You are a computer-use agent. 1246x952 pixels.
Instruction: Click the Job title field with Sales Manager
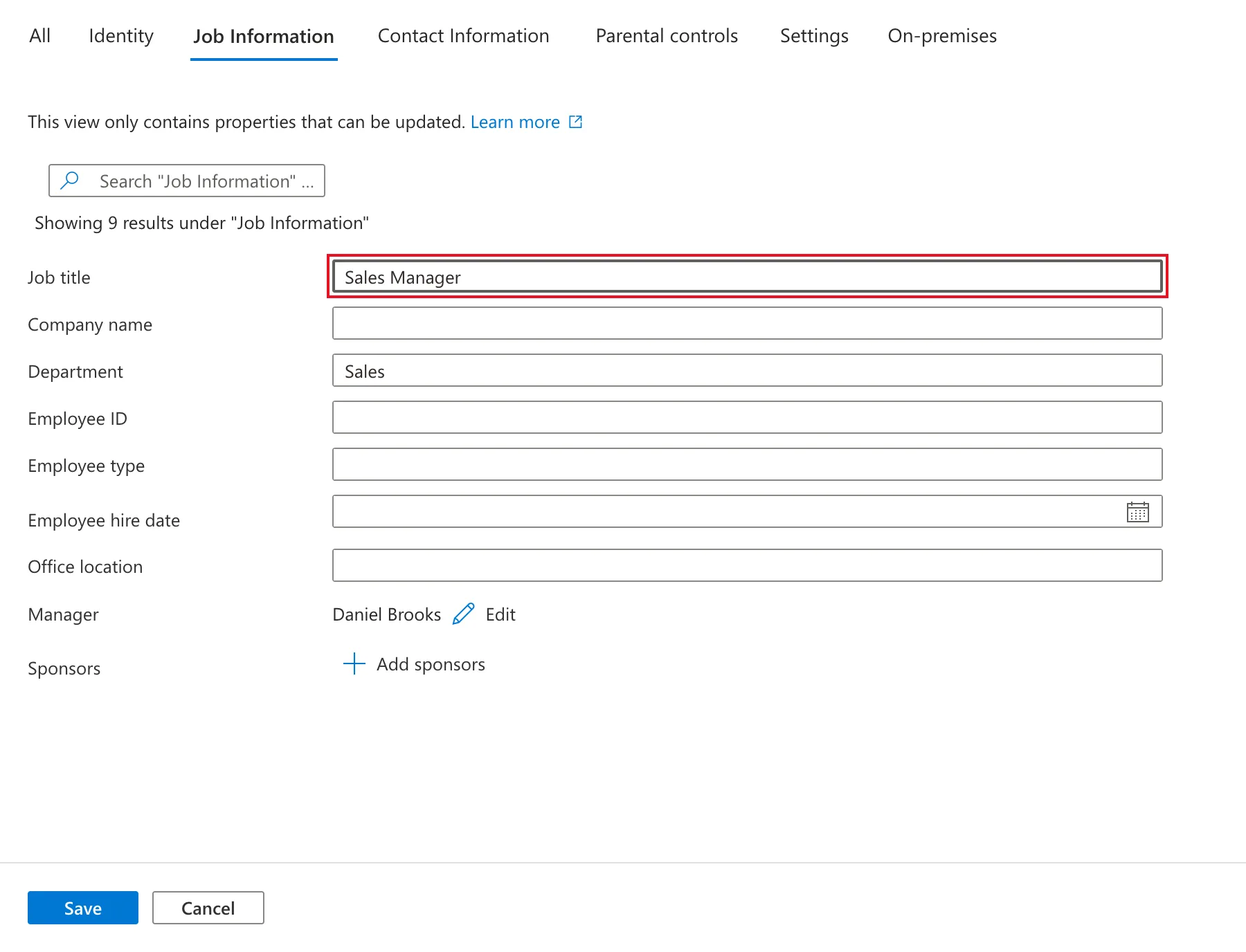(x=748, y=276)
